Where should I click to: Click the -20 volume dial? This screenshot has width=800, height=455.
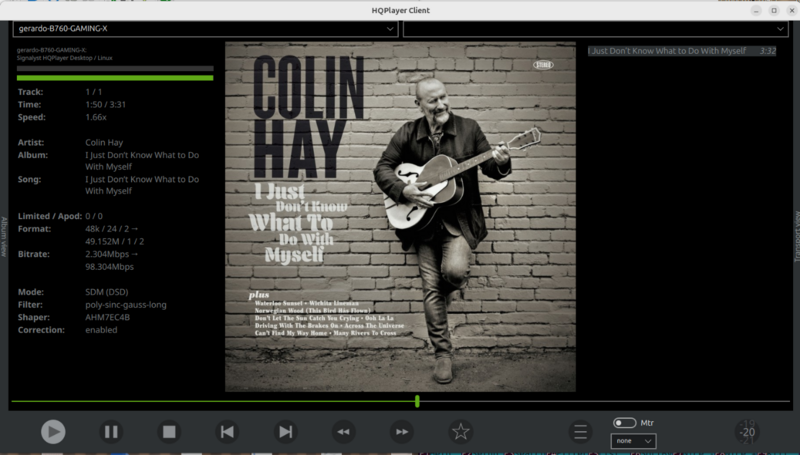point(747,432)
